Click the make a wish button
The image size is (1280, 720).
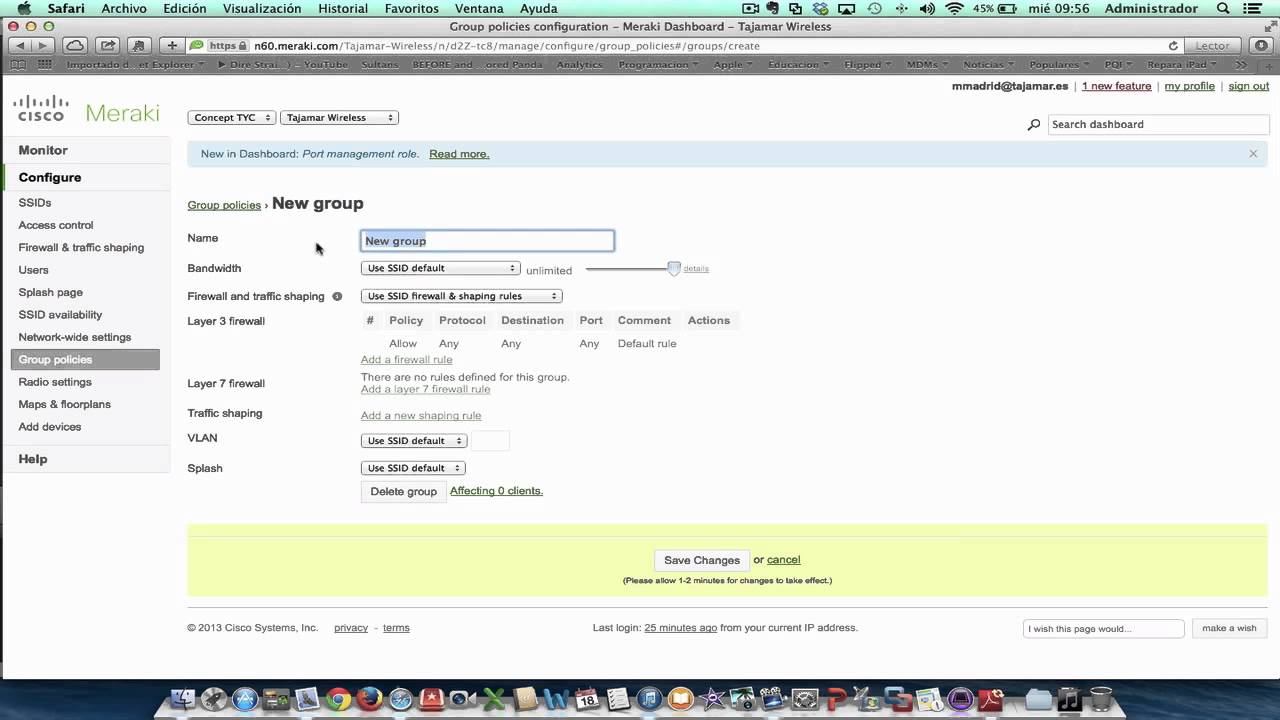tap(1229, 628)
